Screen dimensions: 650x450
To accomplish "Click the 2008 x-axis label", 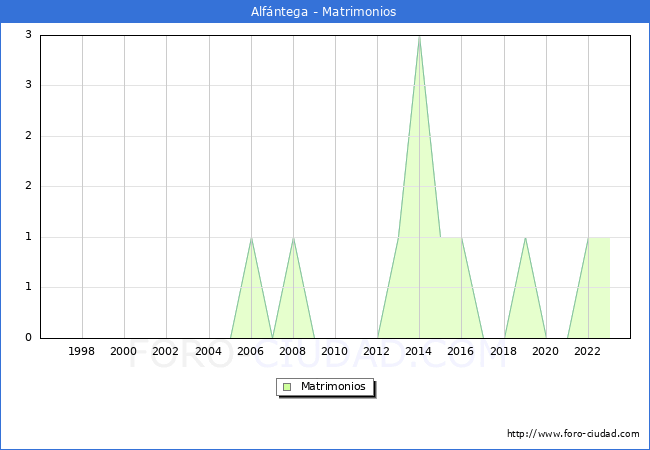I will [293, 351].
